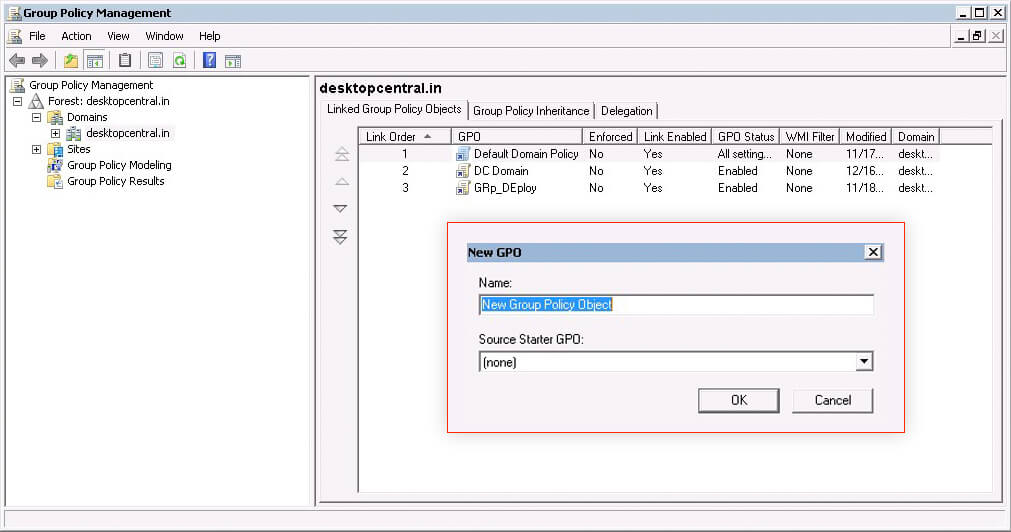Open the Source Starter GPO dropdown

pyautogui.click(x=864, y=362)
